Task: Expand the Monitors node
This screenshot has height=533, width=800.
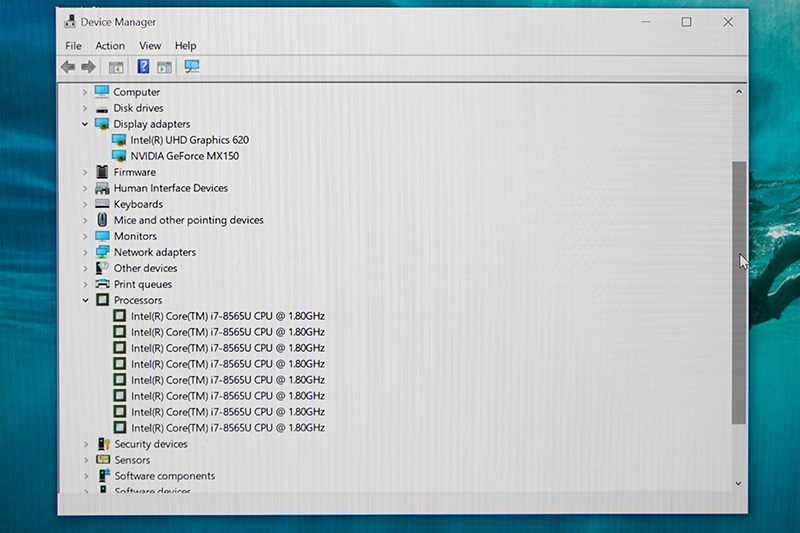Action: [85, 236]
